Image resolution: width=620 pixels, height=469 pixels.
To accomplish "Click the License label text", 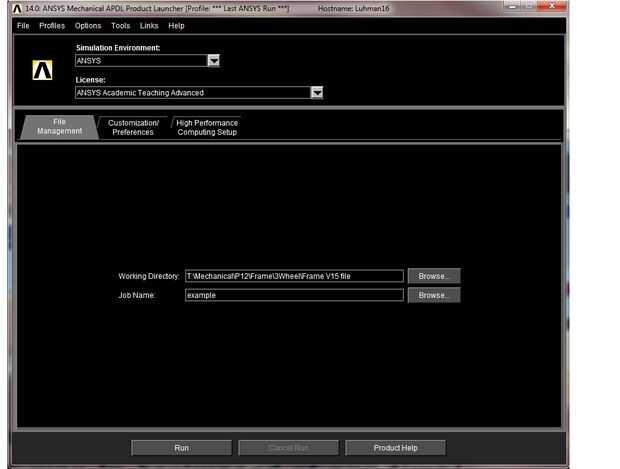I will pyautogui.click(x=91, y=80).
